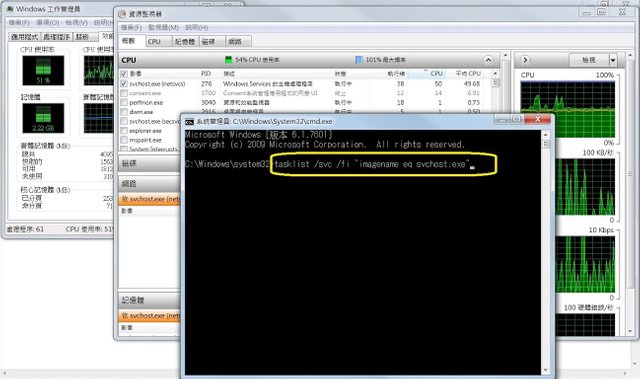This screenshot has height=379, width=640.
Task: Click the cmd.exe window title icon
Action: pyautogui.click(x=189, y=122)
